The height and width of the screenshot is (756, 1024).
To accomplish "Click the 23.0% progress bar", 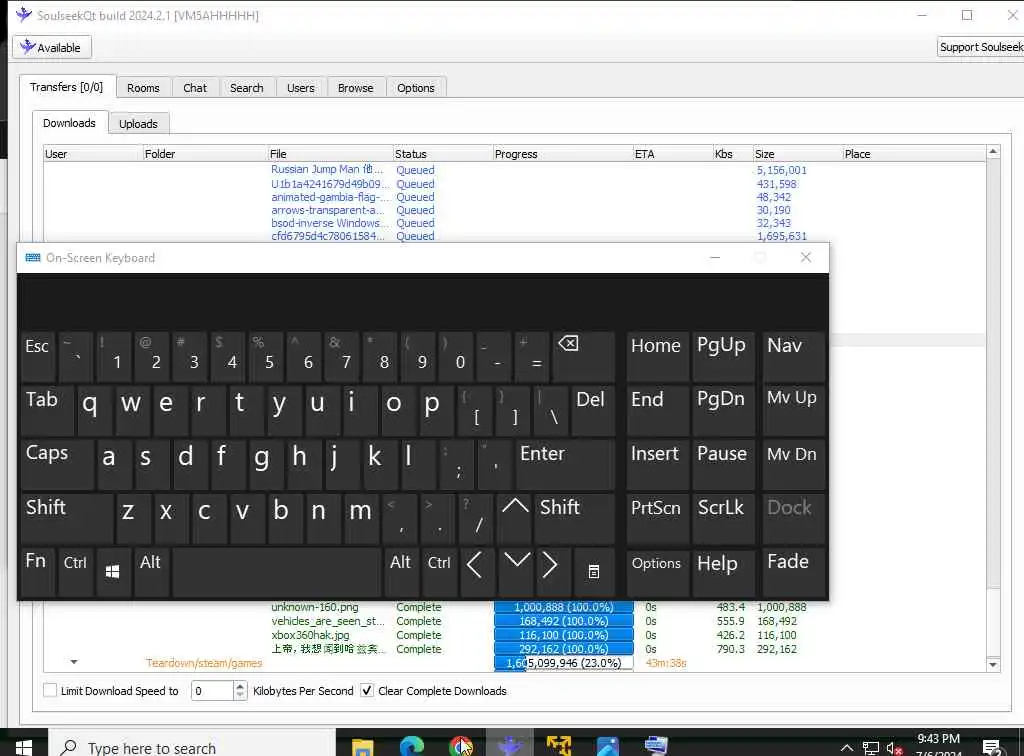I will tap(564, 663).
